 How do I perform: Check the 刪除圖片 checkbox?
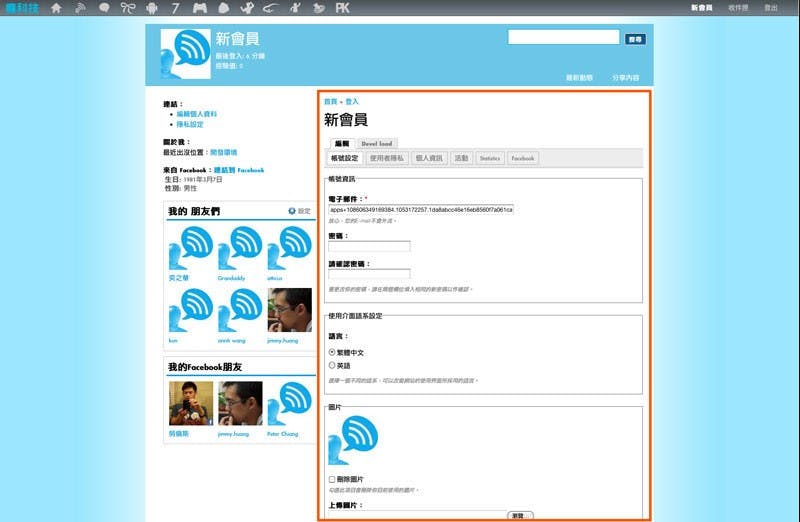(x=332, y=480)
